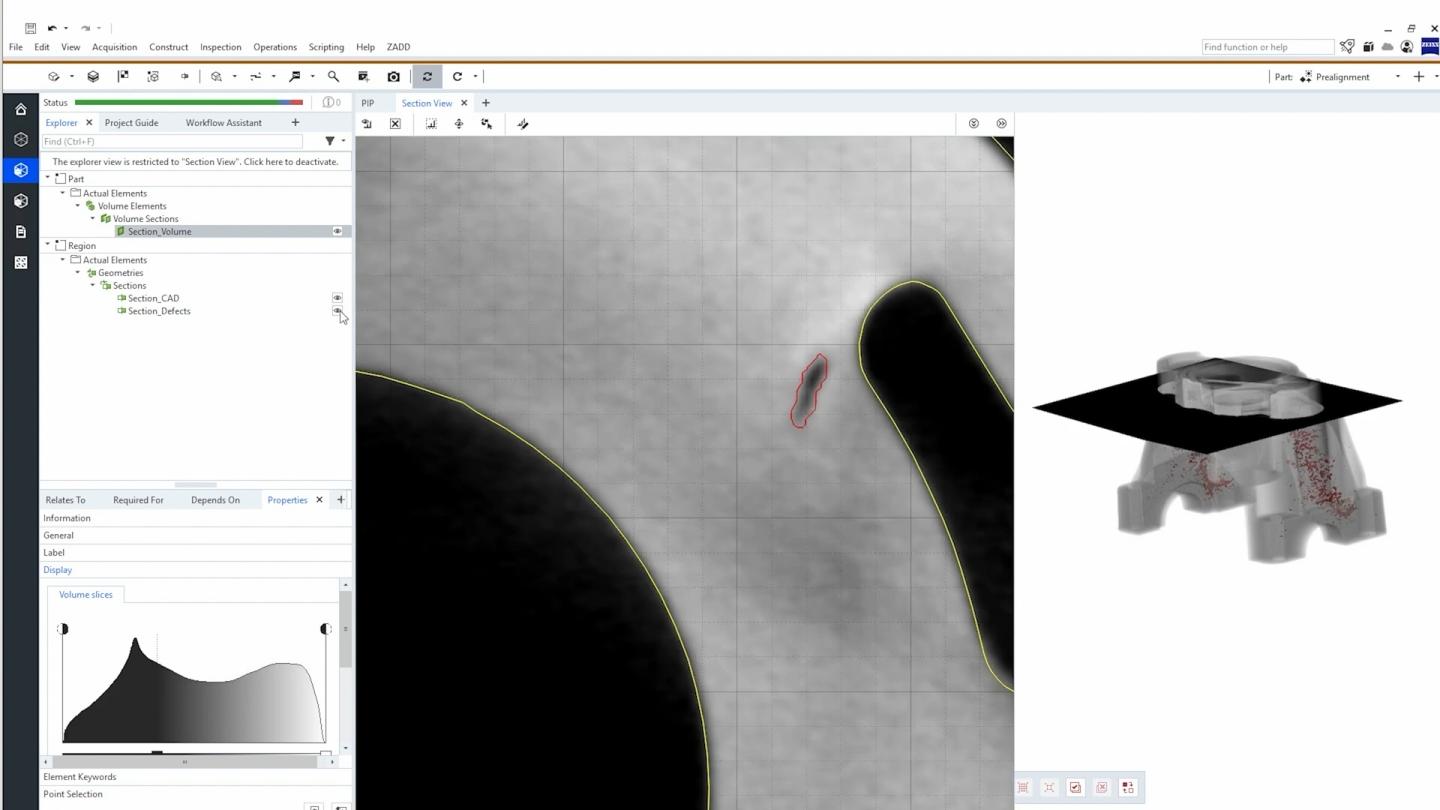Toggle visibility of the Section_Volume element

click(337, 231)
